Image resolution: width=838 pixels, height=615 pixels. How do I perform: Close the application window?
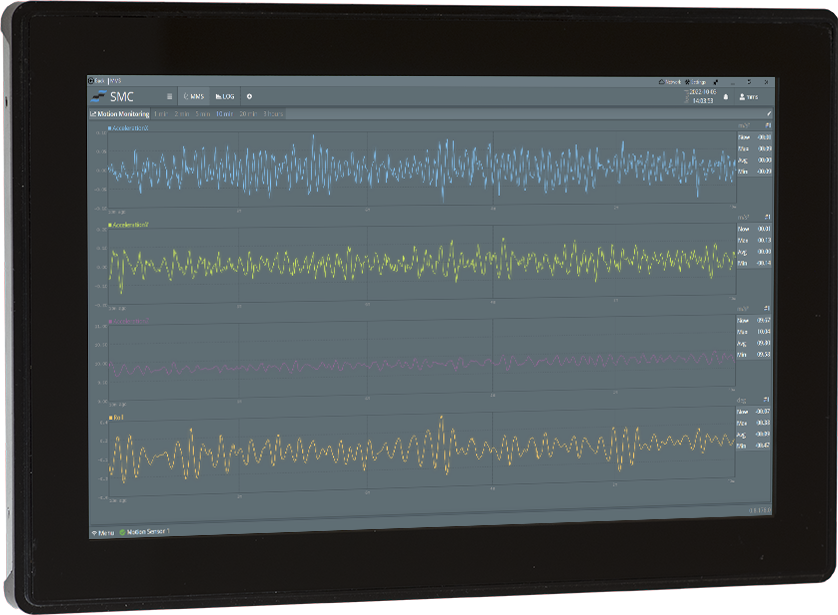(766, 82)
